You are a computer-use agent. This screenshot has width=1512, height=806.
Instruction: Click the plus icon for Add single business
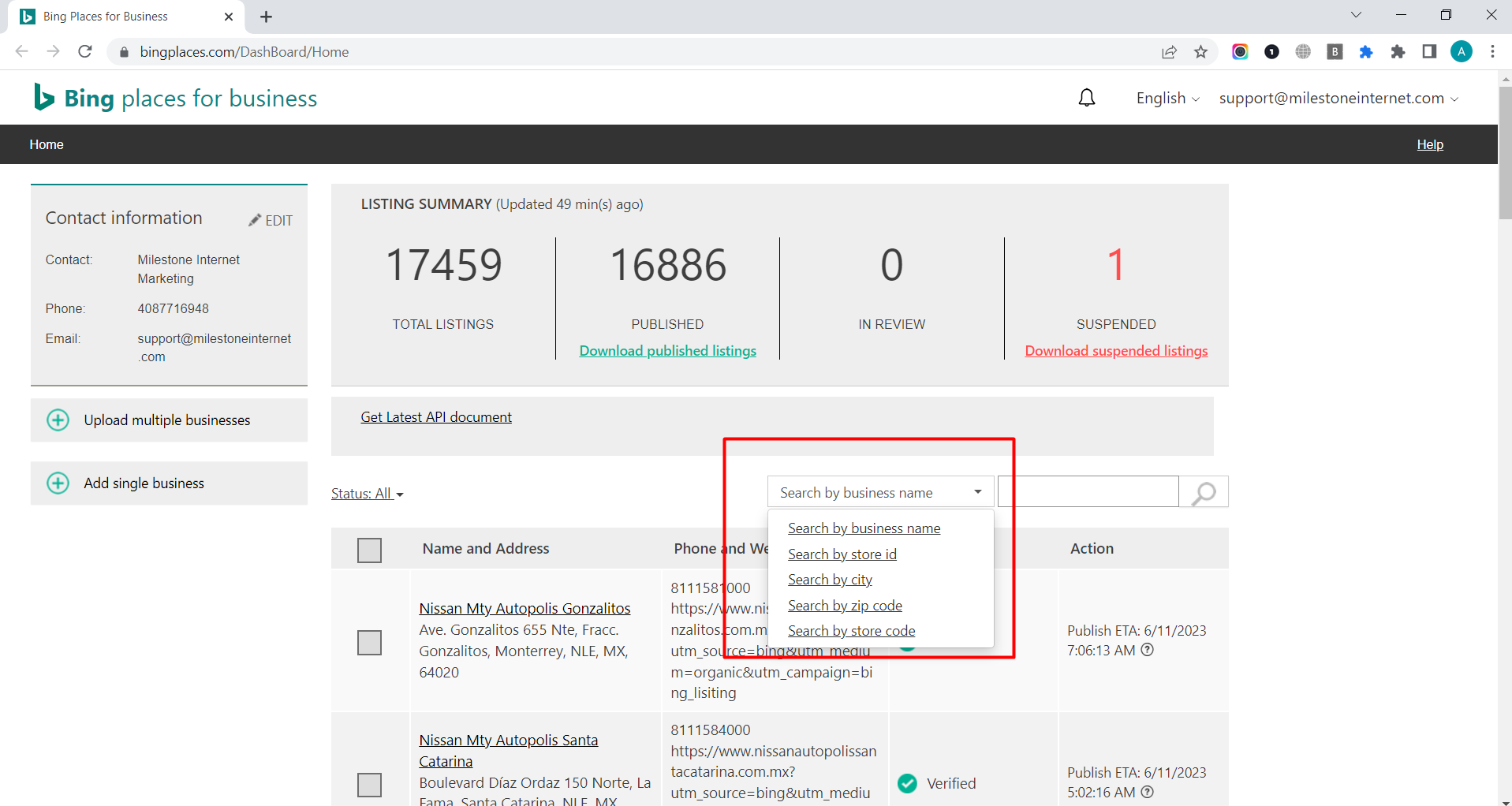pos(58,483)
